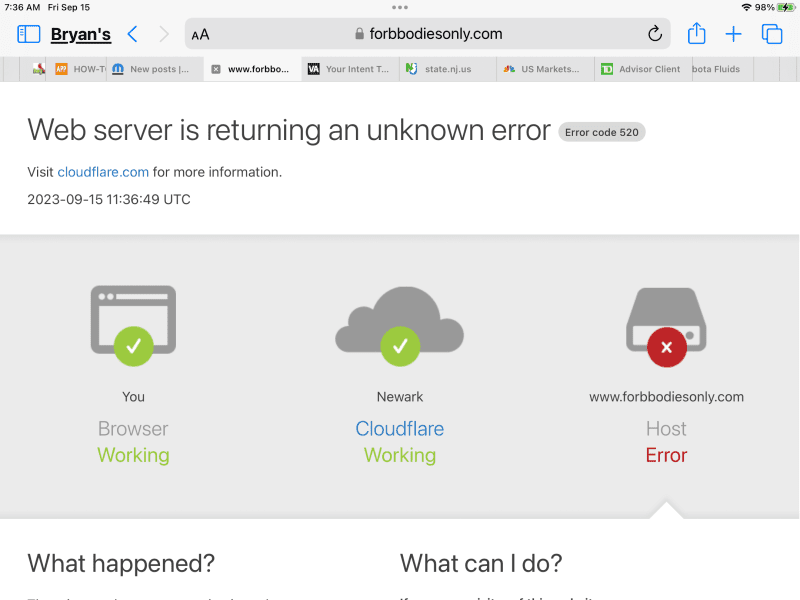
Task: Open Bryan's tab group menu
Action: (81, 34)
